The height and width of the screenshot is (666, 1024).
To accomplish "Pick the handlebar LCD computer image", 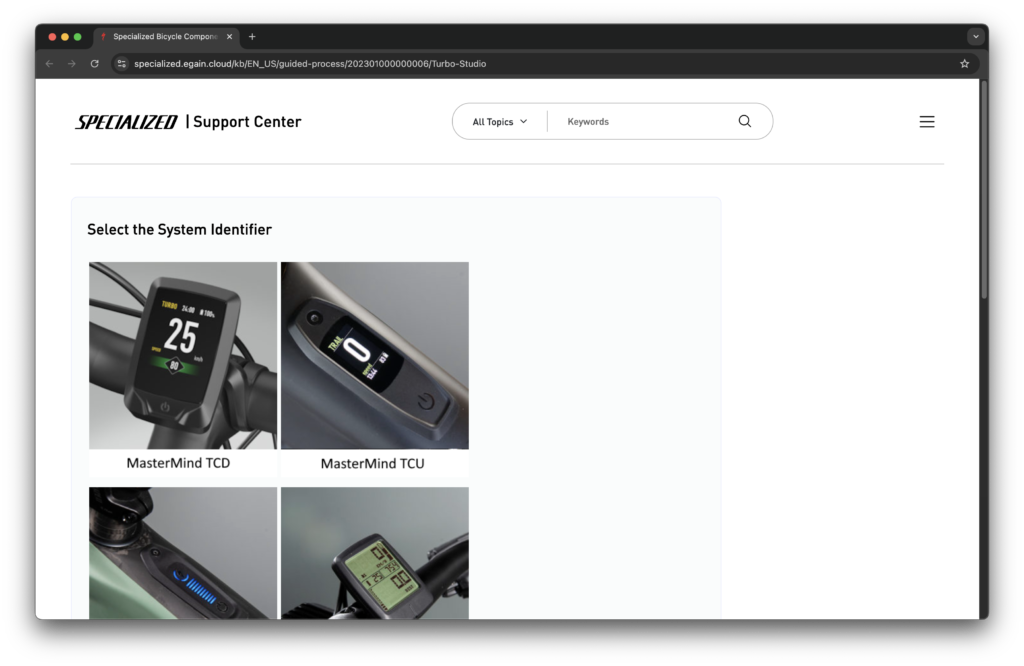I will point(374,552).
